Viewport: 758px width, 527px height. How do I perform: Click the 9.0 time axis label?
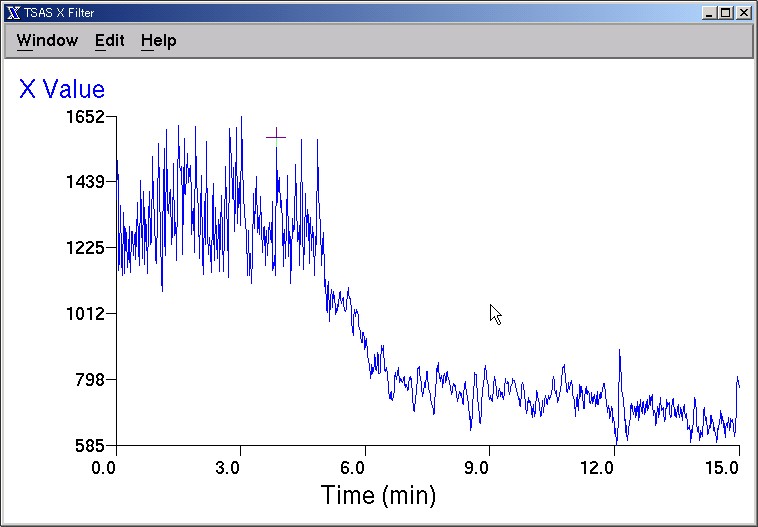[477, 468]
